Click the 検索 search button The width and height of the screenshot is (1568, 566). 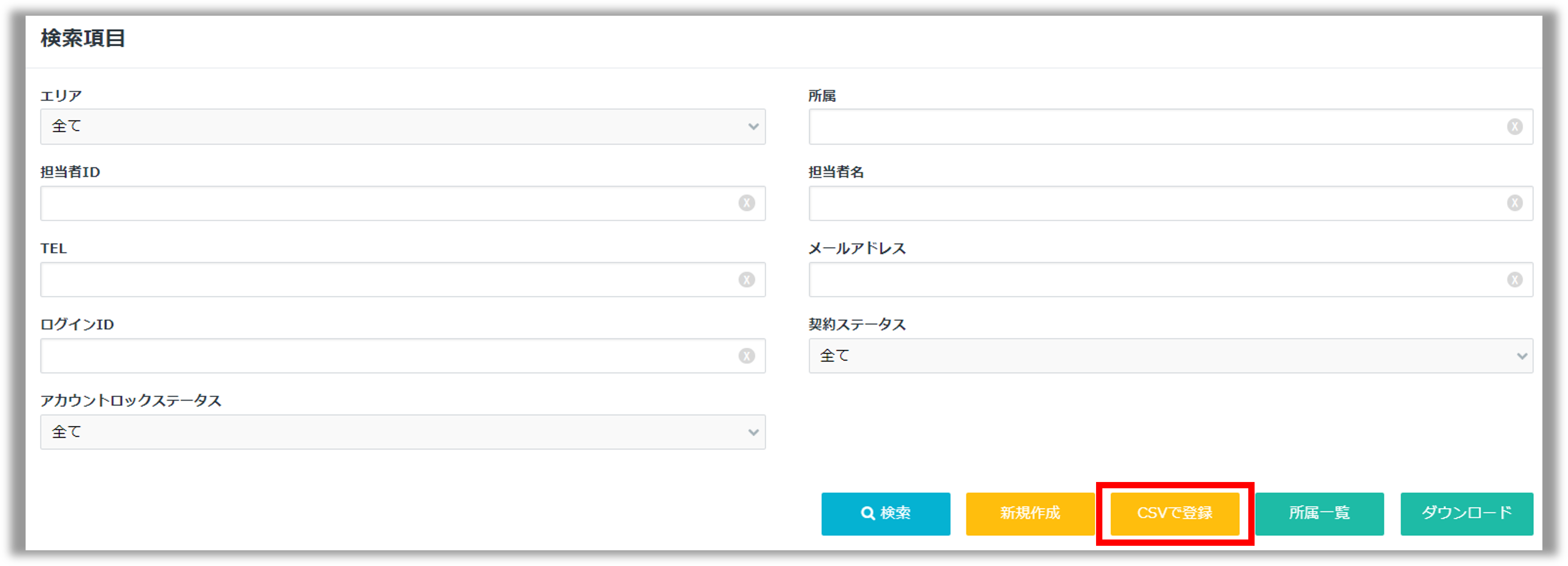coord(885,513)
